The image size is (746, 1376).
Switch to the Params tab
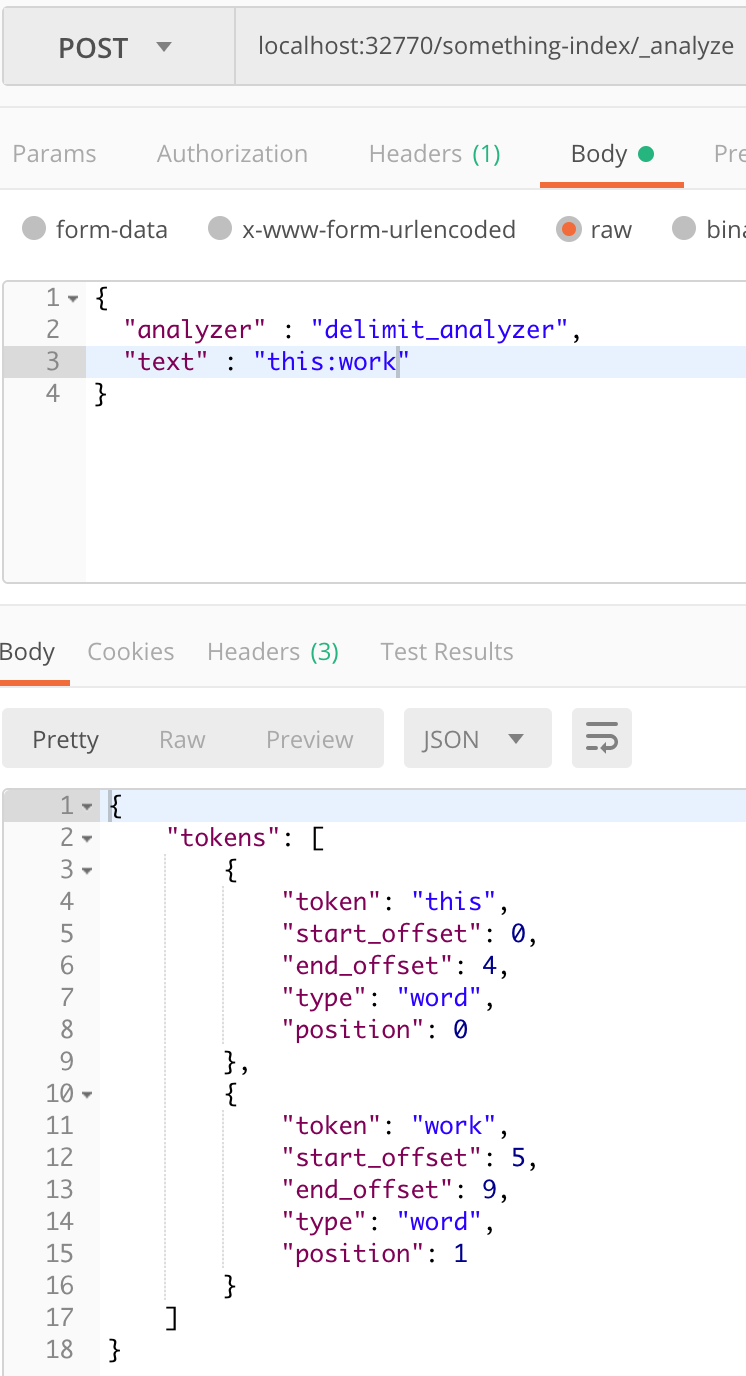click(x=54, y=153)
